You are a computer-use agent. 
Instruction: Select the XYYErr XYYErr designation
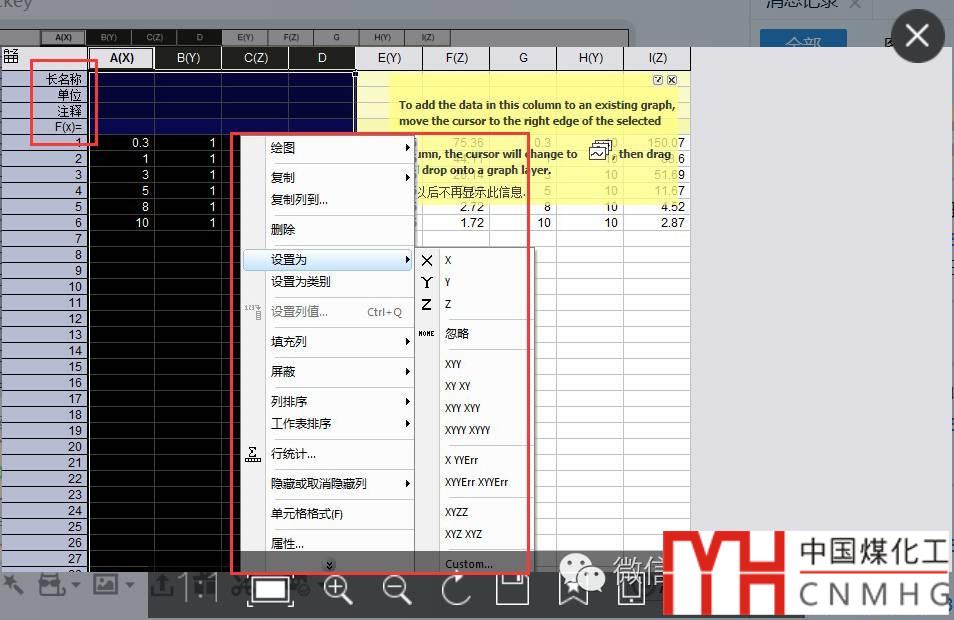point(476,482)
